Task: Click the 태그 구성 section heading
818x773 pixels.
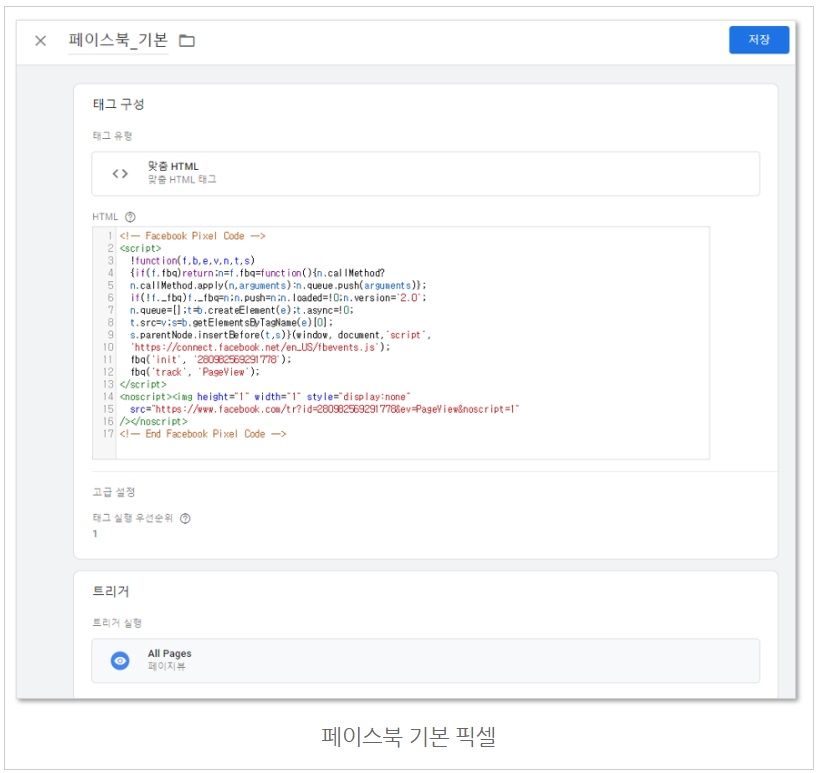Action: pyautogui.click(x=118, y=104)
